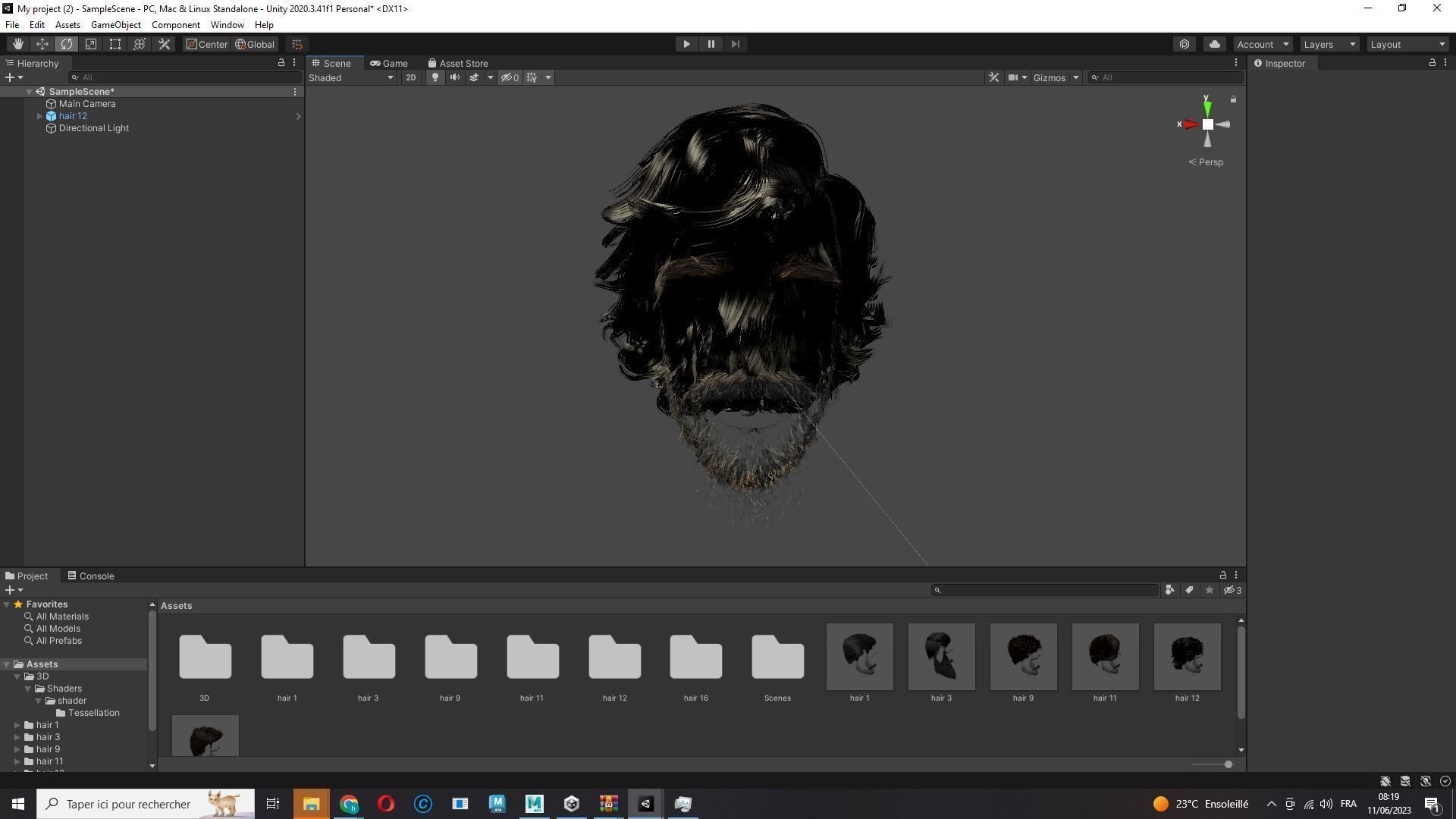Expand hair 12 in Hierarchy
The width and height of the screenshot is (1456, 819).
click(x=39, y=116)
